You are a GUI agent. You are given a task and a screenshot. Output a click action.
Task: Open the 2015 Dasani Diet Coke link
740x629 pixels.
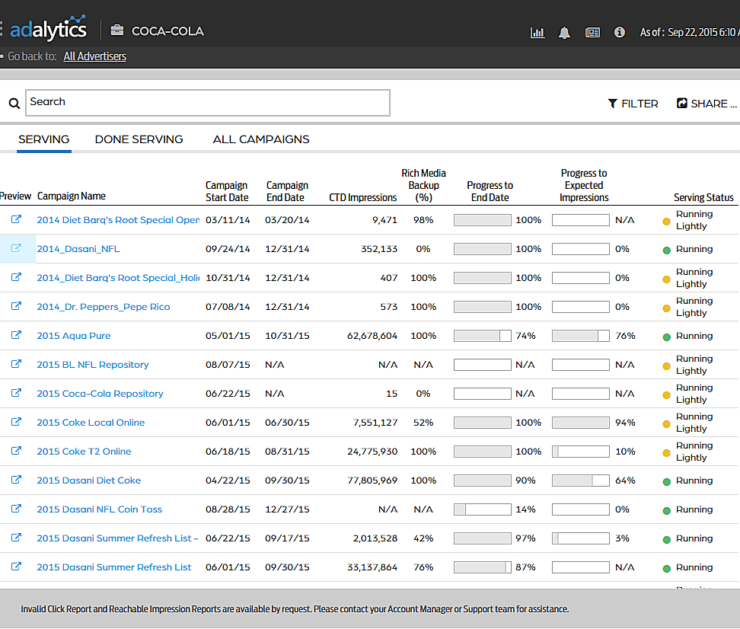(89, 480)
